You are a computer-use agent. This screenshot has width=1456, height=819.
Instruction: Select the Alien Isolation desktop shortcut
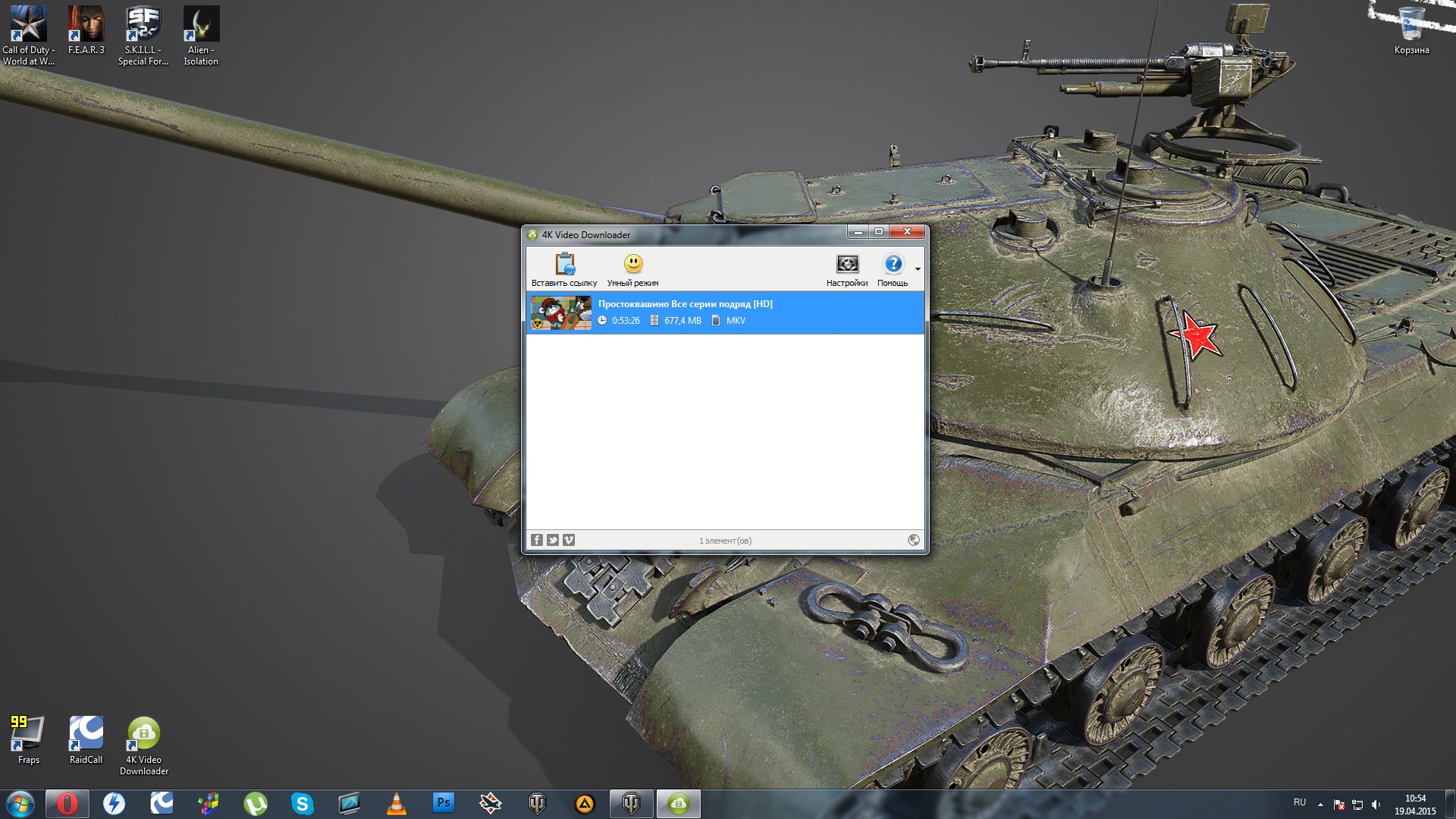(201, 36)
